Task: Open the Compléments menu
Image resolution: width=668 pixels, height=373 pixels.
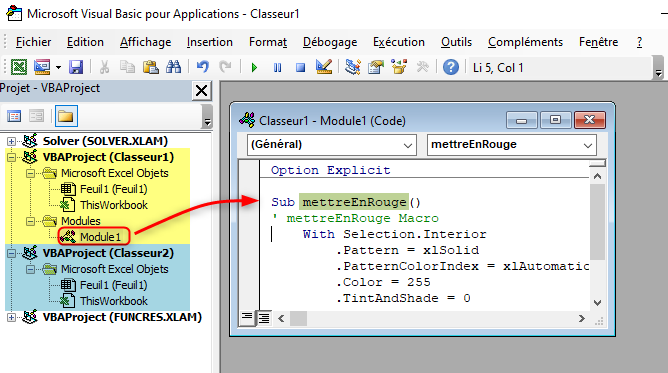Action: click(525, 42)
